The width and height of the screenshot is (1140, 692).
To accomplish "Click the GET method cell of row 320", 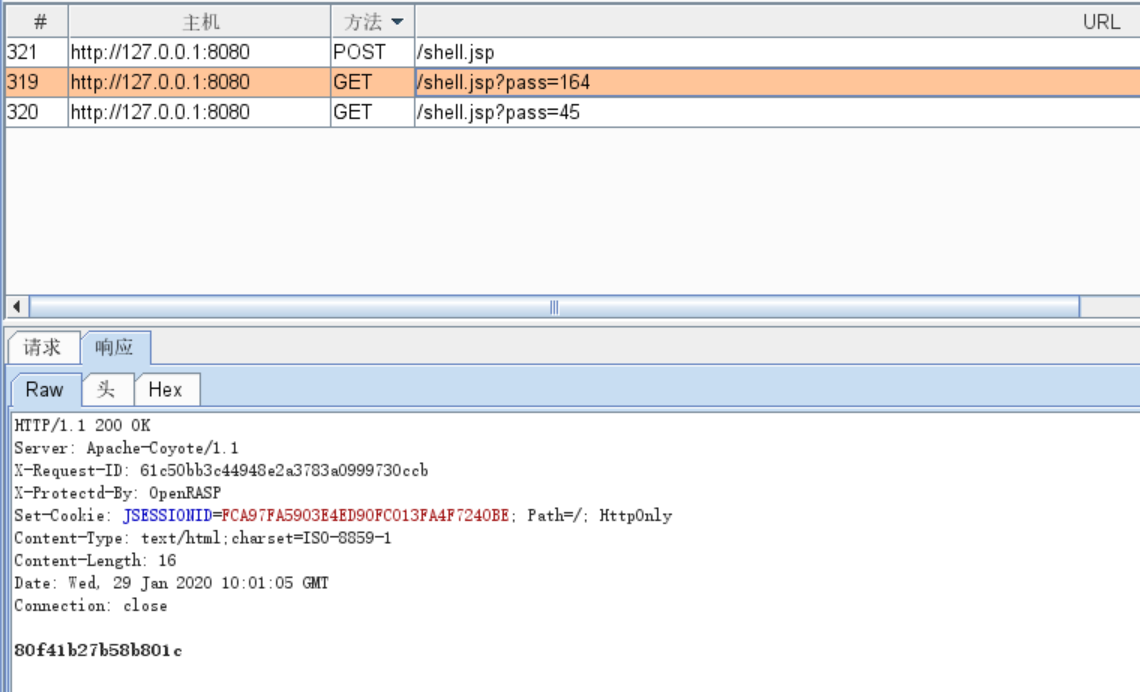I will (372, 112).
